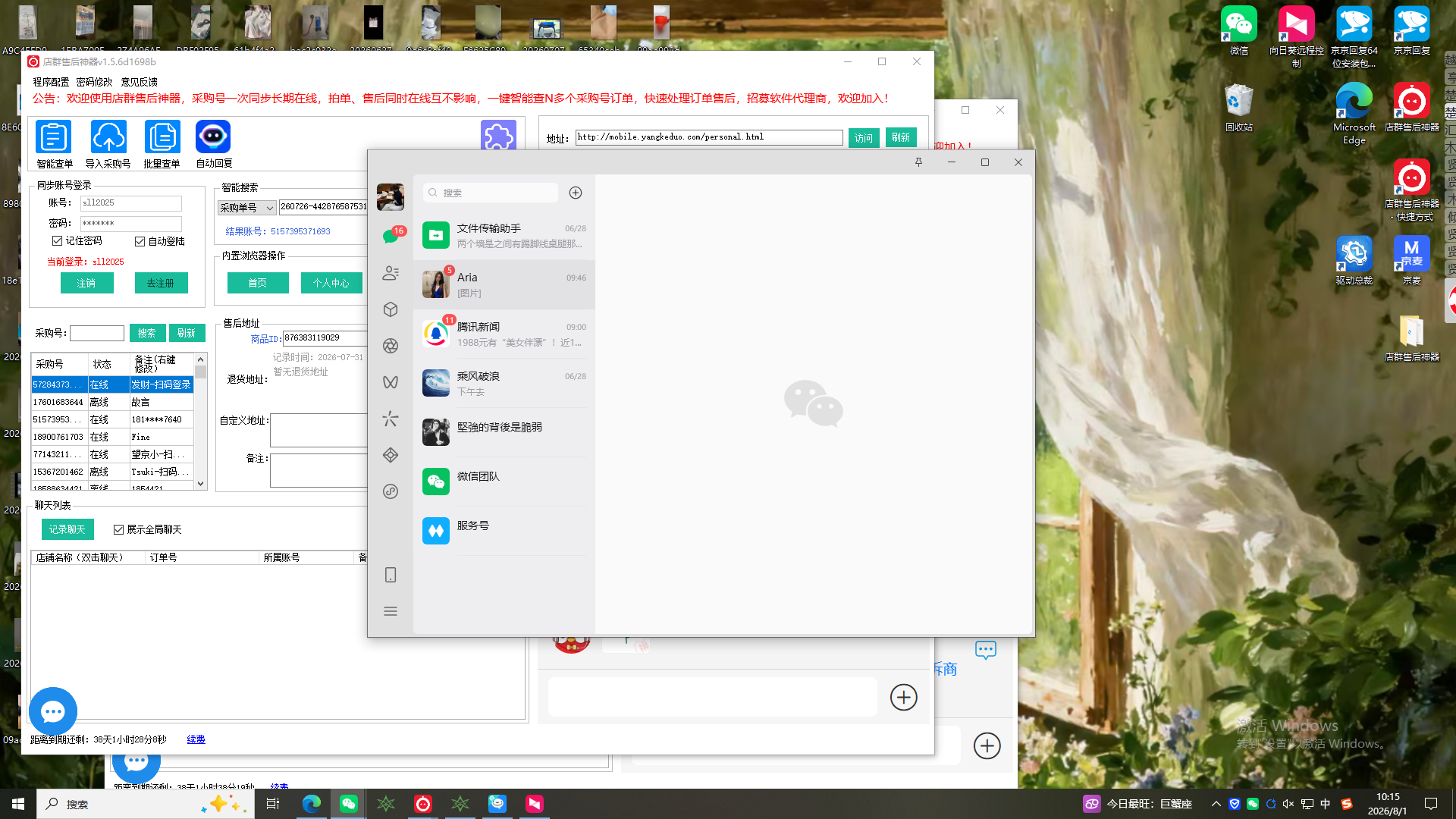The image size is (1456, 819).
Task: Click scrollbar down arrow of 采购号 table
Action: [201, 484]
